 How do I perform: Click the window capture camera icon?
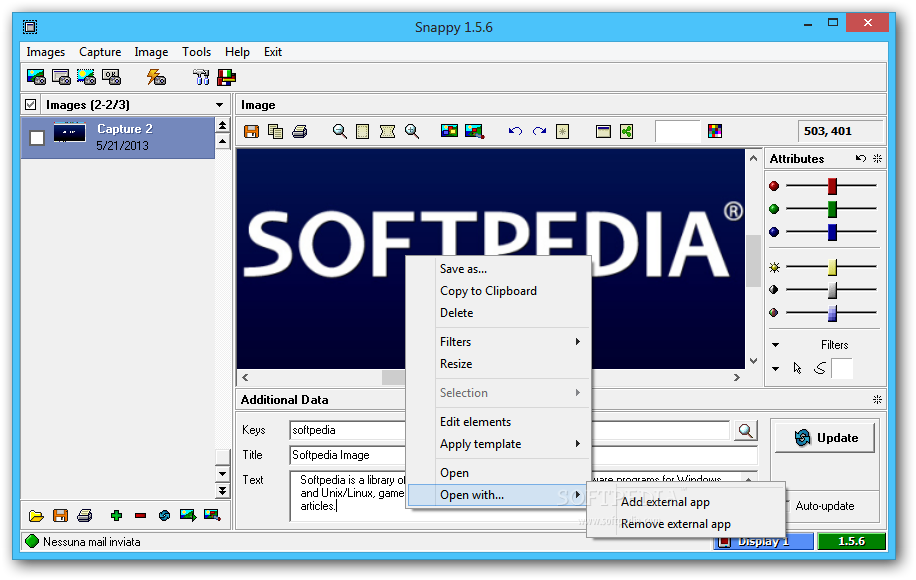(x=61, y=77)
